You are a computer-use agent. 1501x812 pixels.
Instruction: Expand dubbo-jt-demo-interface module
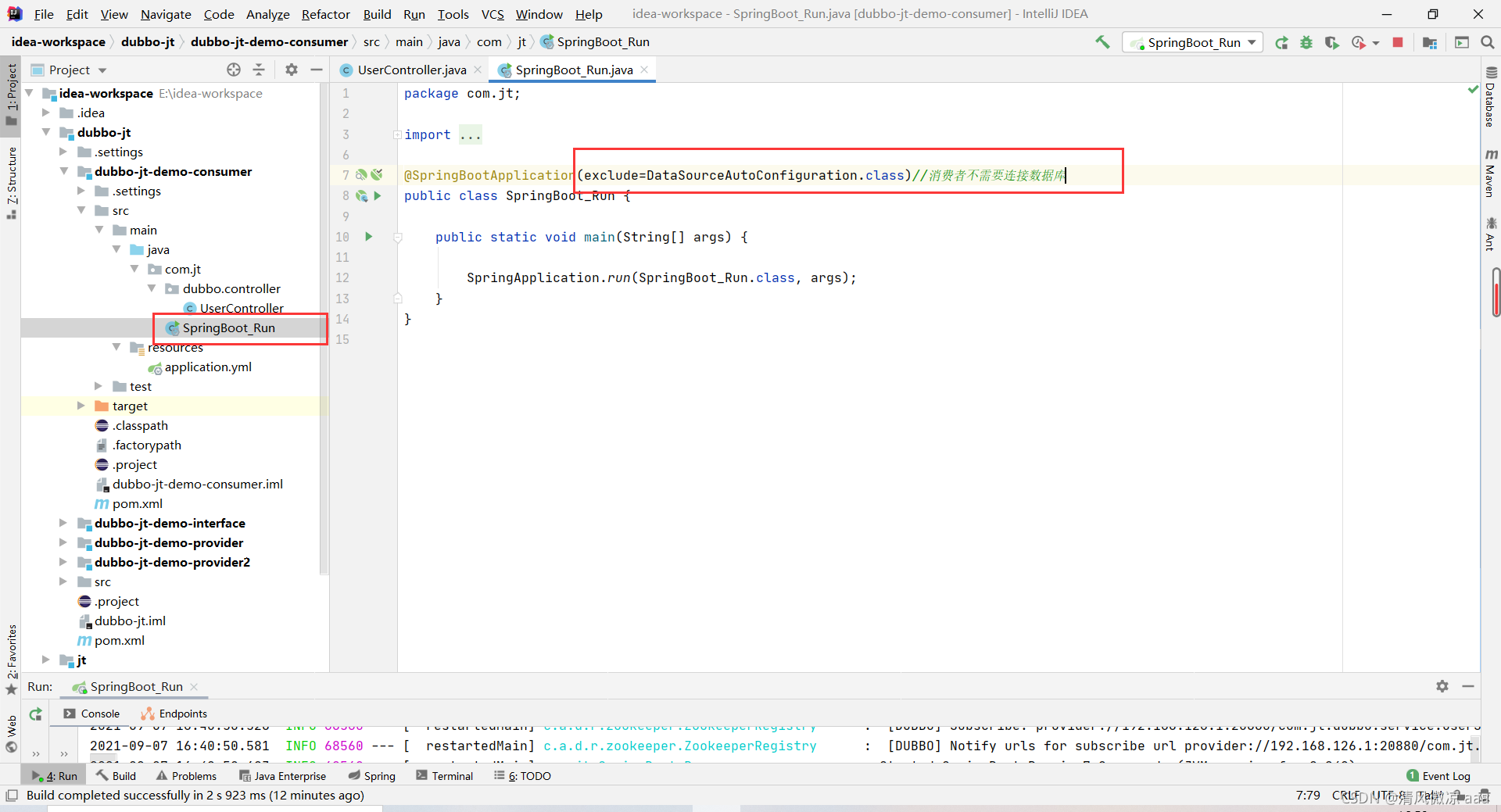pos(63,523)
